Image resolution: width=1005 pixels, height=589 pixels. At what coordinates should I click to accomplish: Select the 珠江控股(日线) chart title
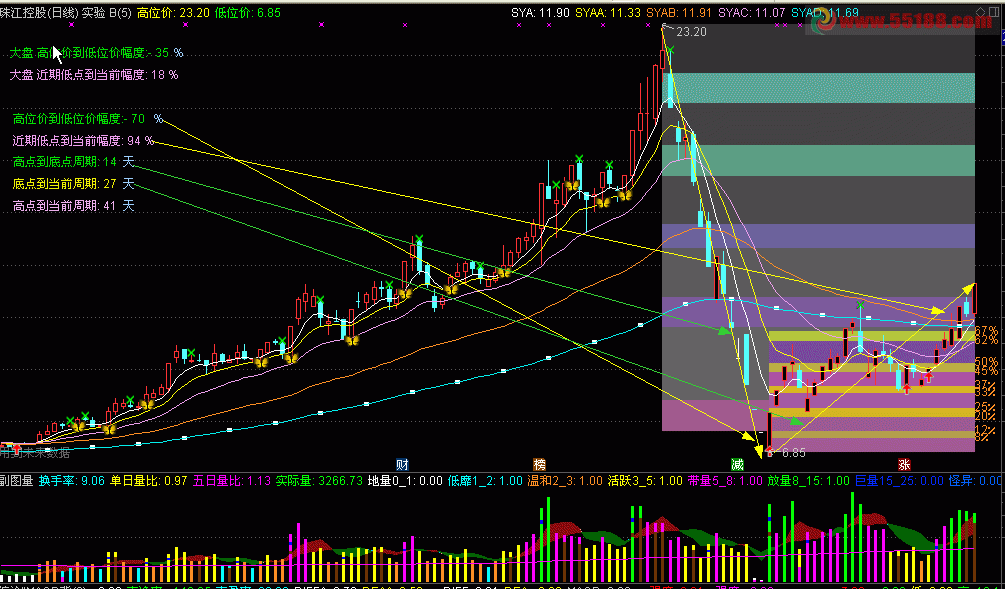[x=39, y=13]
